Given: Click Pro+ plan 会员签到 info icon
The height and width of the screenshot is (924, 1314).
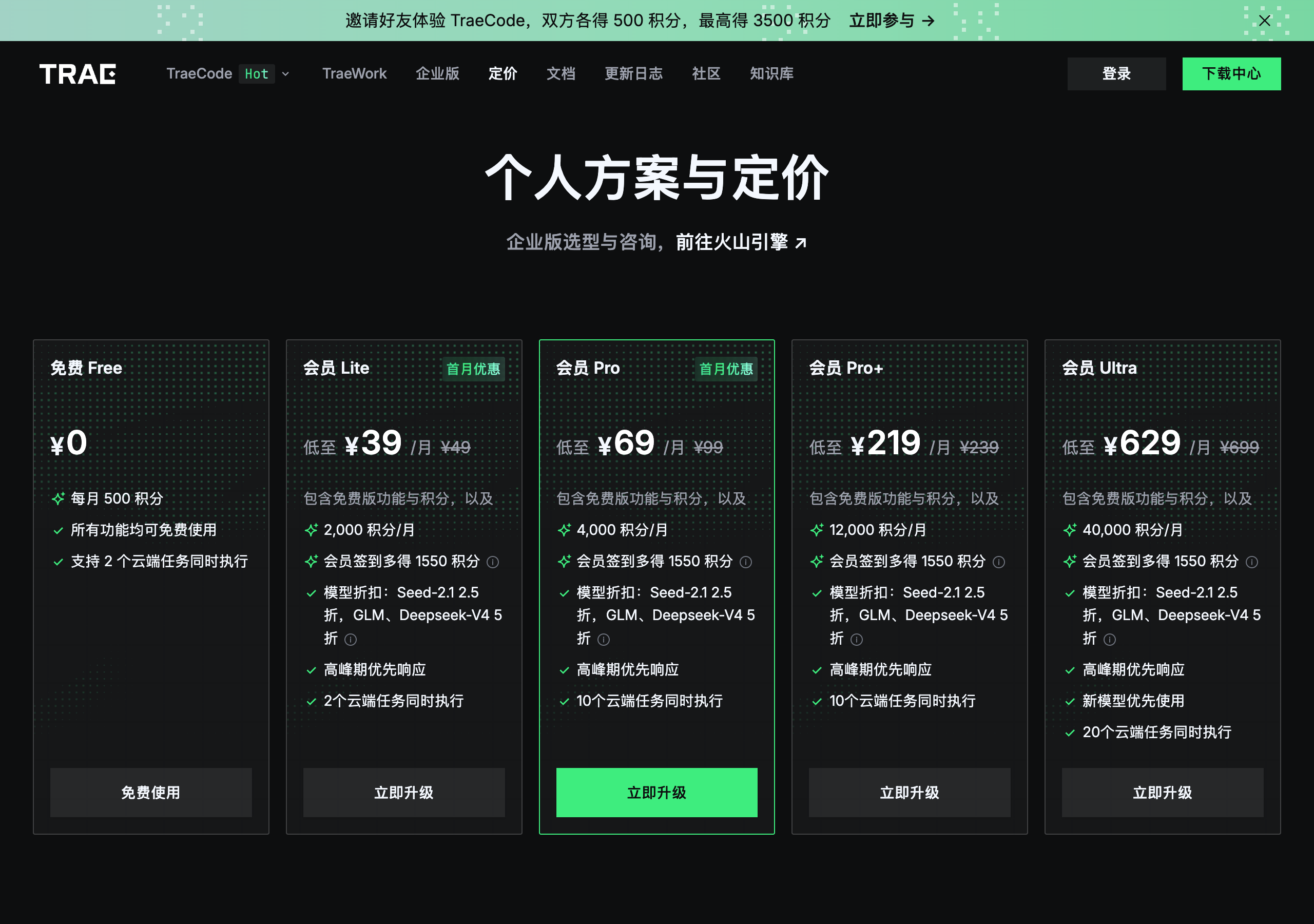Looking at the screenshot, I should [x=999, y=562].
